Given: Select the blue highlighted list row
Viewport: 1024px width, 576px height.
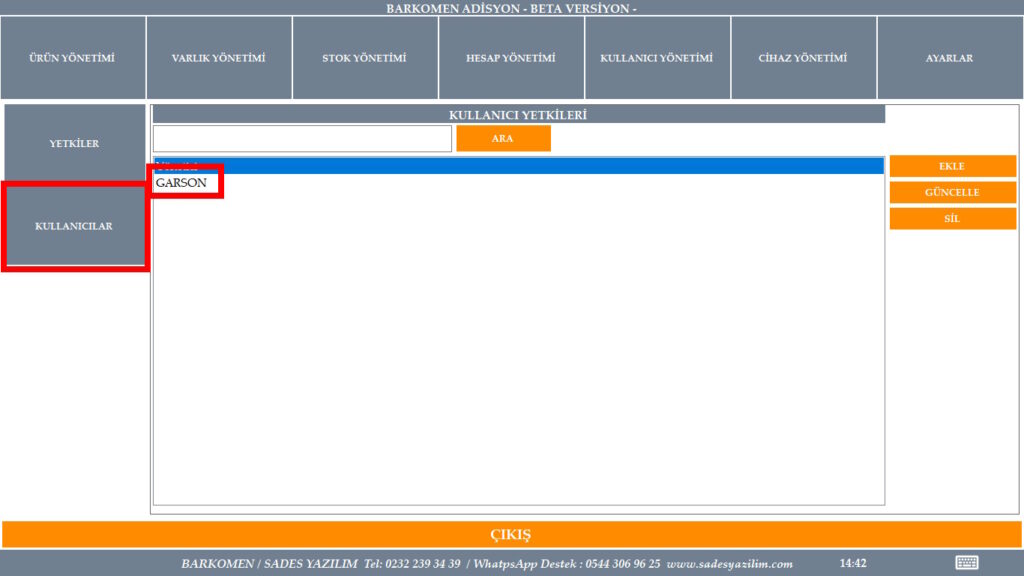Looking at the screenshot, I should pyautogui.click(x=519, y=166).
